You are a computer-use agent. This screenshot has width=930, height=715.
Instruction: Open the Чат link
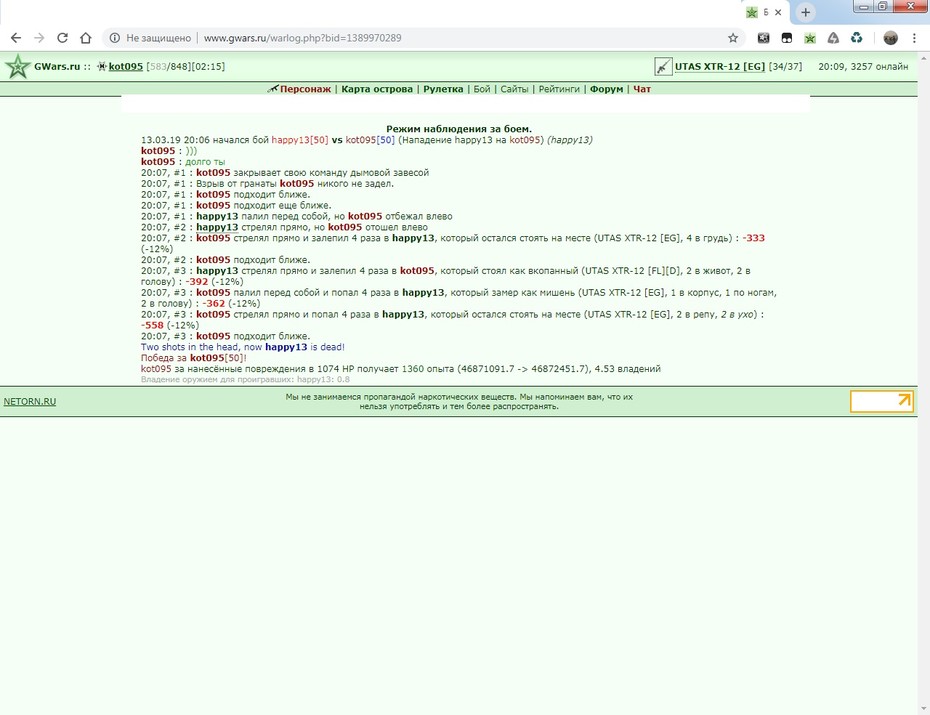coord(642,89)
